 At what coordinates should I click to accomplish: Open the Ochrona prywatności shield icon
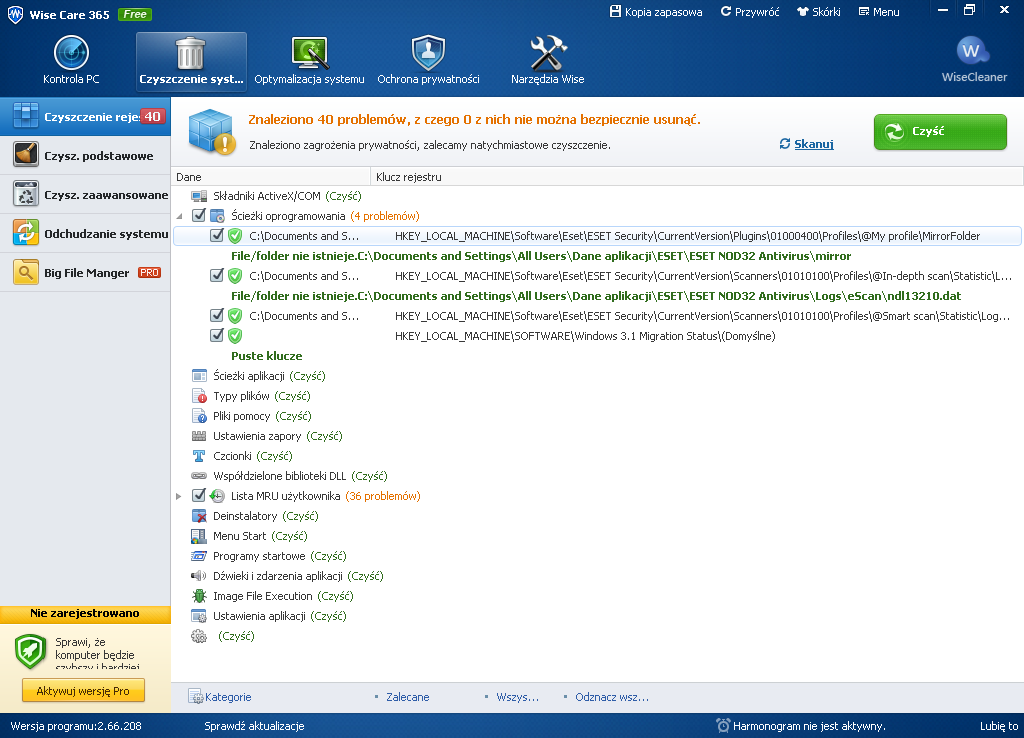point(428,53)
